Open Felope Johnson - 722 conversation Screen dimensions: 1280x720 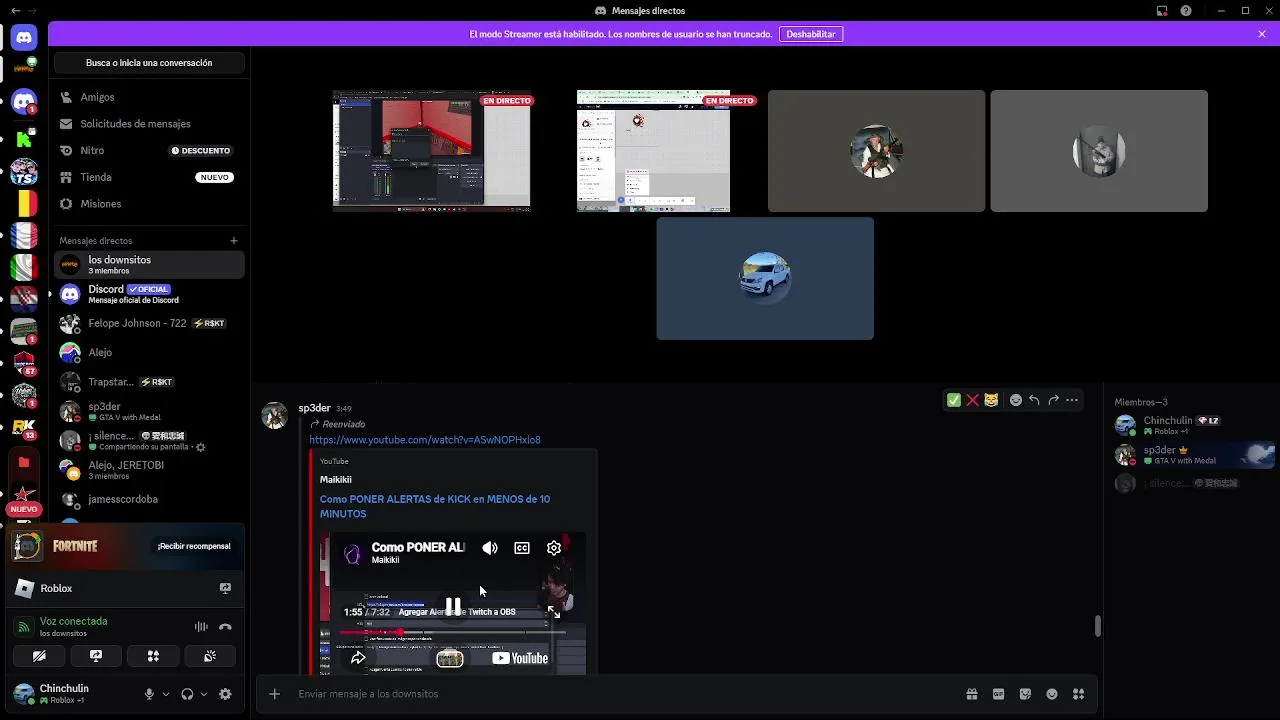tap(149, 324)
